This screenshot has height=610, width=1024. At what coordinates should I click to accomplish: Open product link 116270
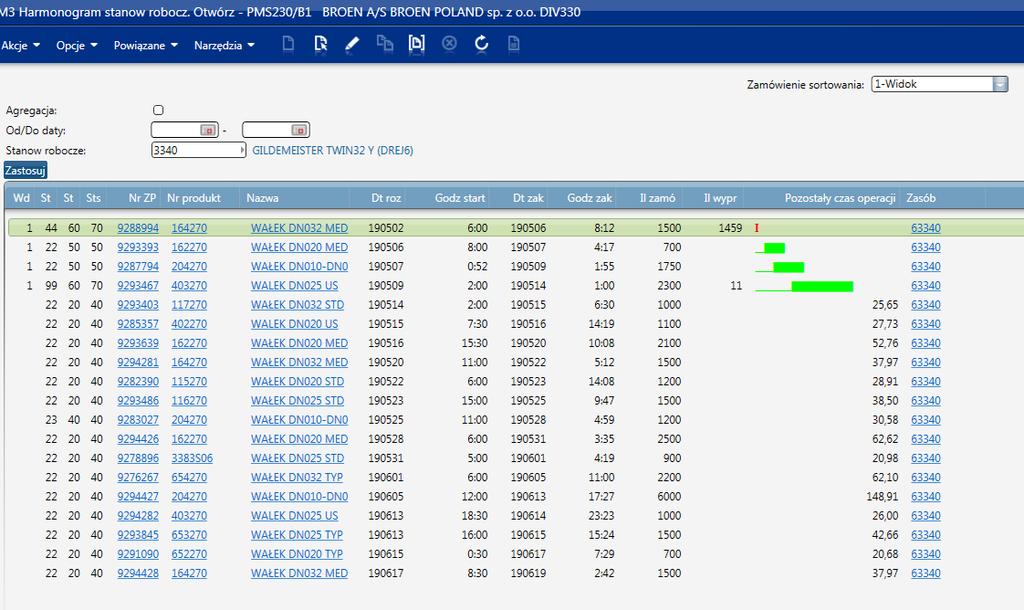(189, 400)
